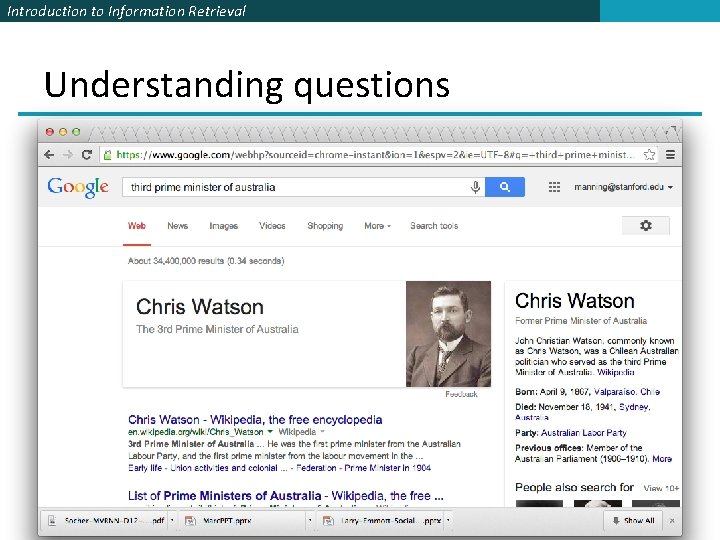Click 'The 3rd Prime Minister of Australia' text

[217, 329]
